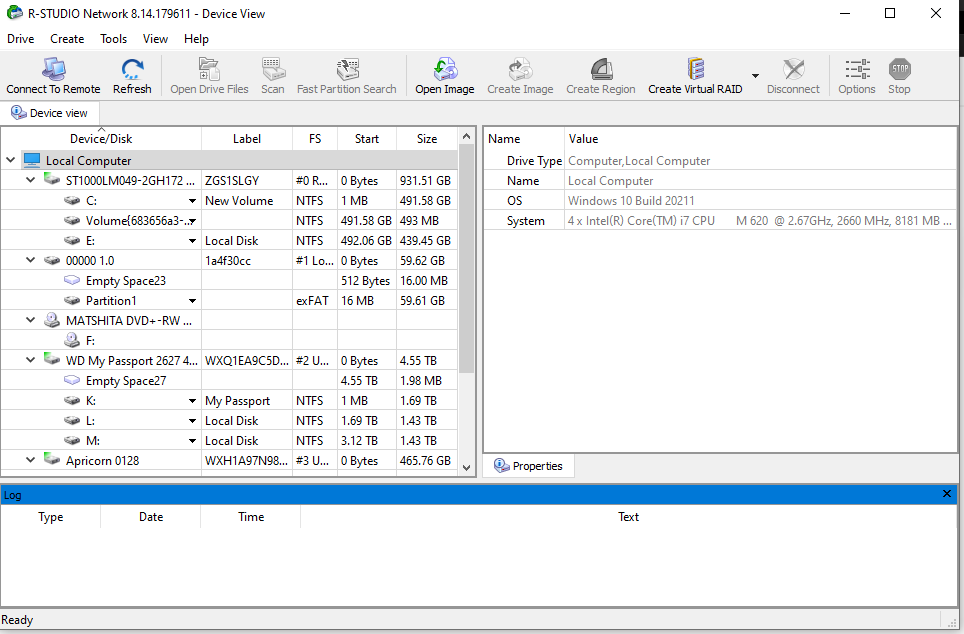The image size is (964, 634).
Task: Collapse the Local Computer tree node
Action: click(10, 160)
